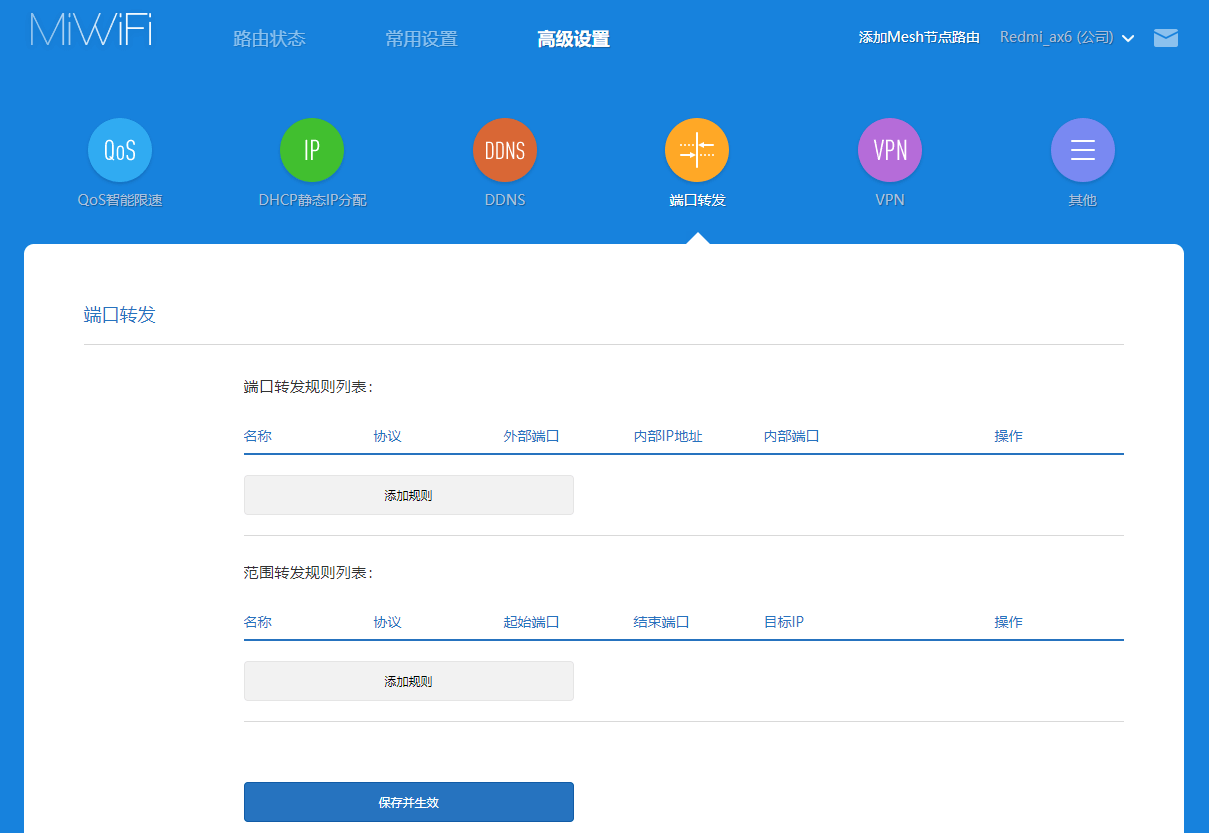Switch to the 路由状态 tab
Viewport: 1209px width, 833px height.
click(x=269, y=38)
